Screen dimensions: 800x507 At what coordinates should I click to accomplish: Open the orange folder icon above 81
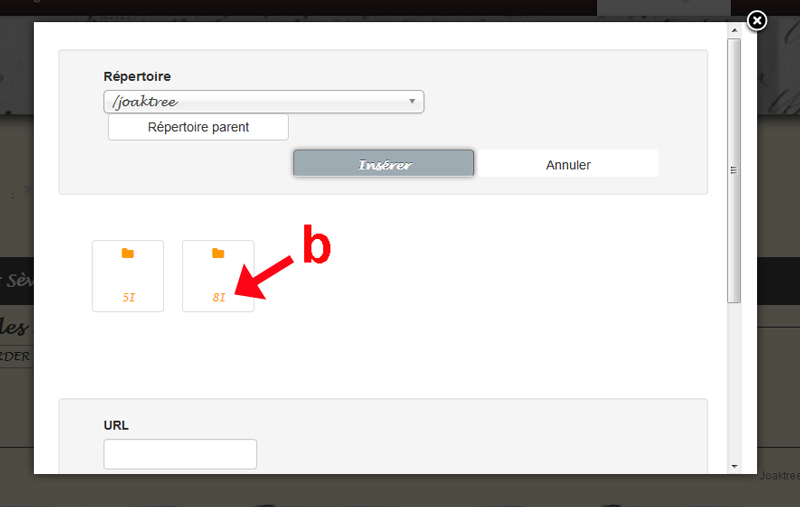(218, 253)
